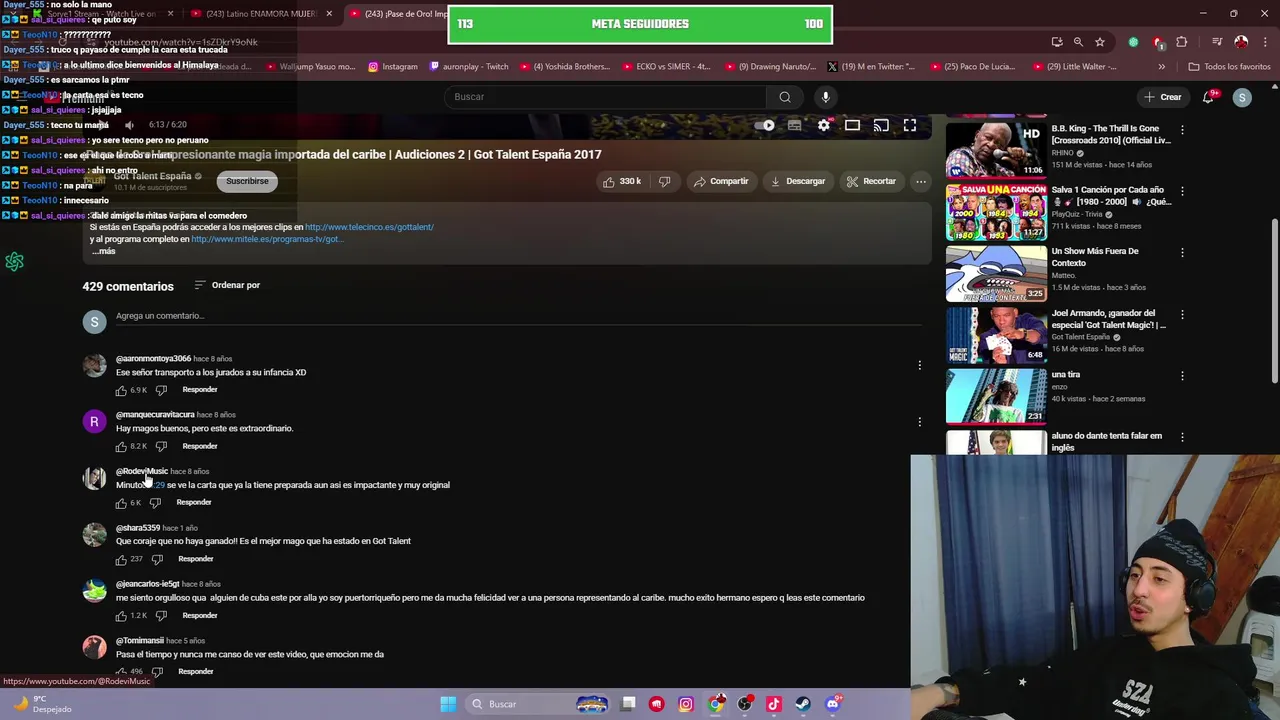
Task: Open ECKO vs SIMER bookmark
Action: click(666, 67)
